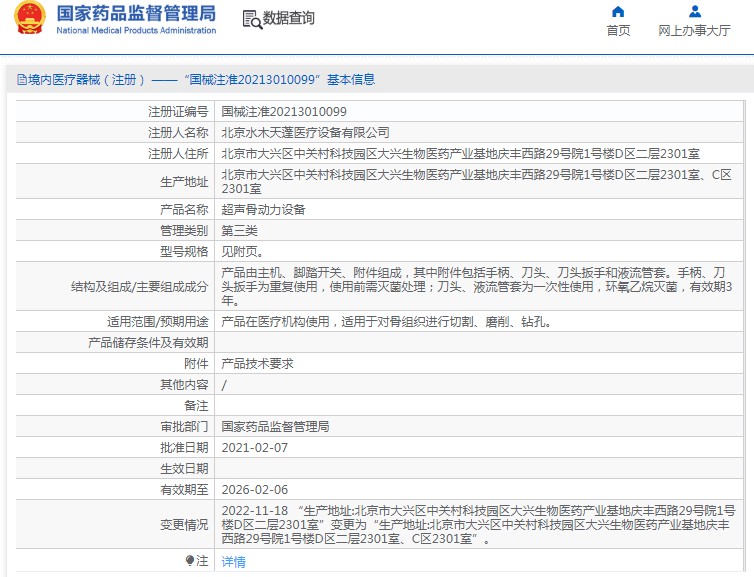
Task: Click the 适用范围/预期用途 value text
Action: (x=386, y=322)
